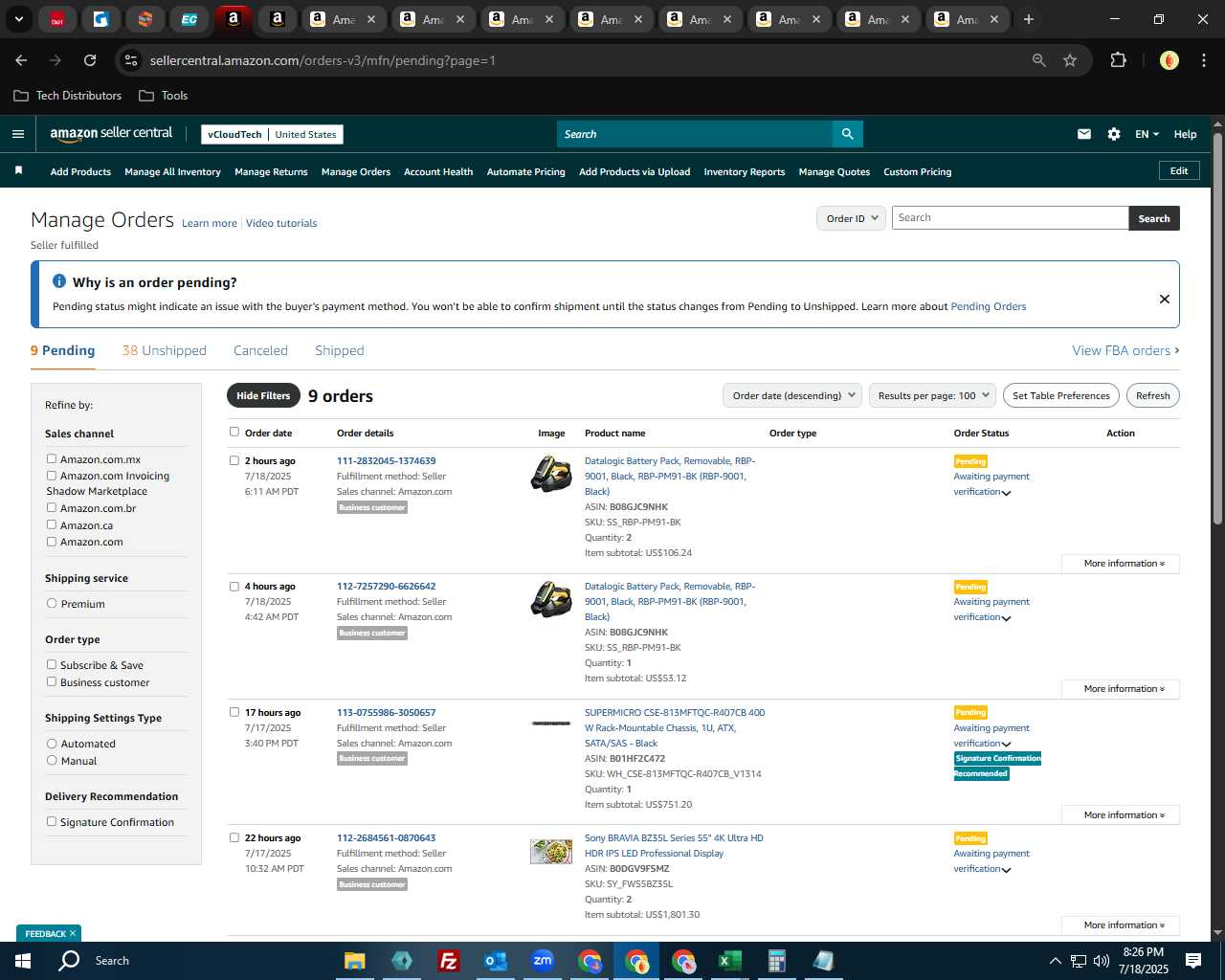Image resolution: width=1225 pixels, height=980 pixels.
Task: Click the page vertical scrollbar
Action: 1217,328
